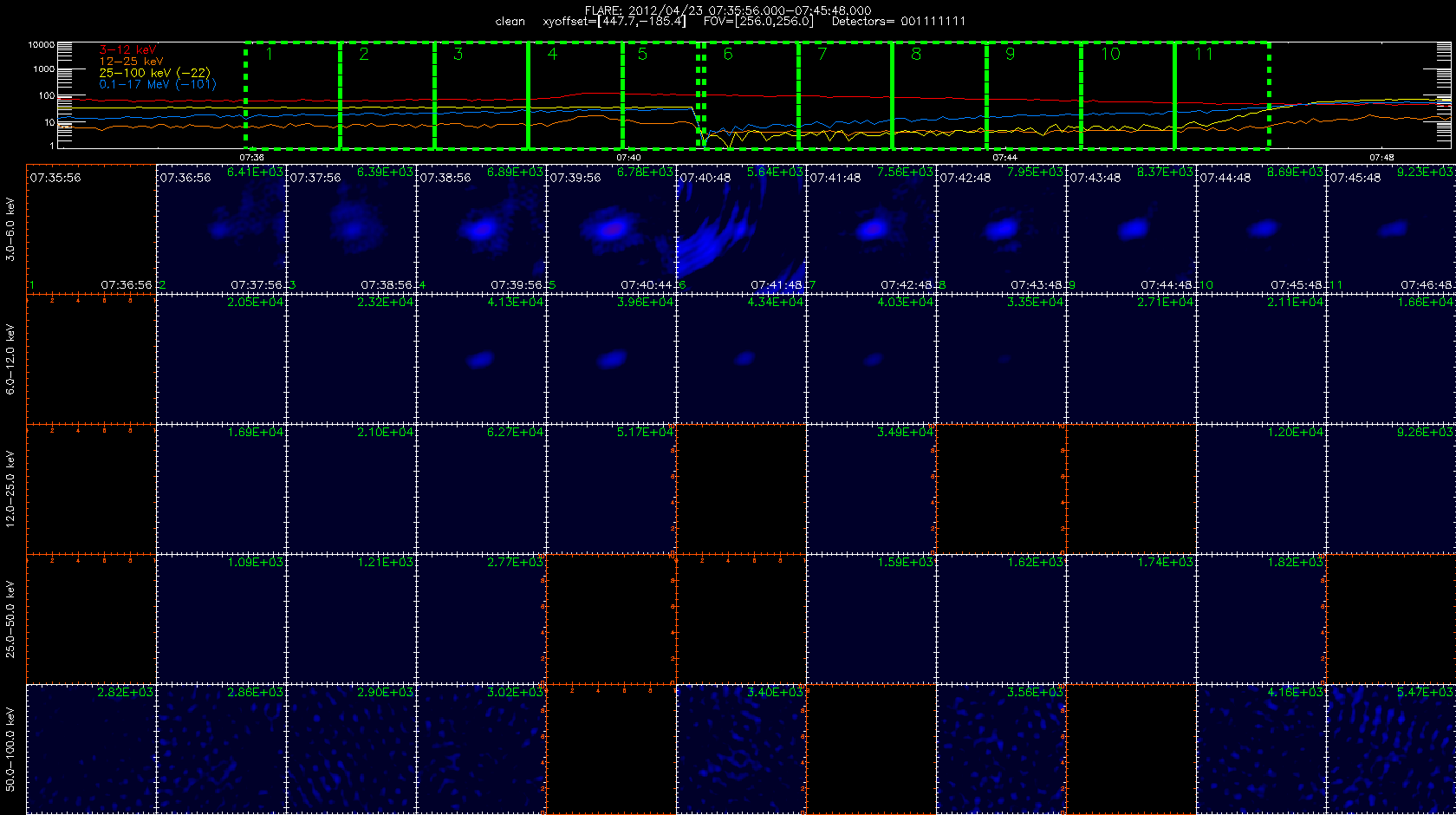
Task: Choose interval 7 label in the lightcurve
Action: point(822,55)
